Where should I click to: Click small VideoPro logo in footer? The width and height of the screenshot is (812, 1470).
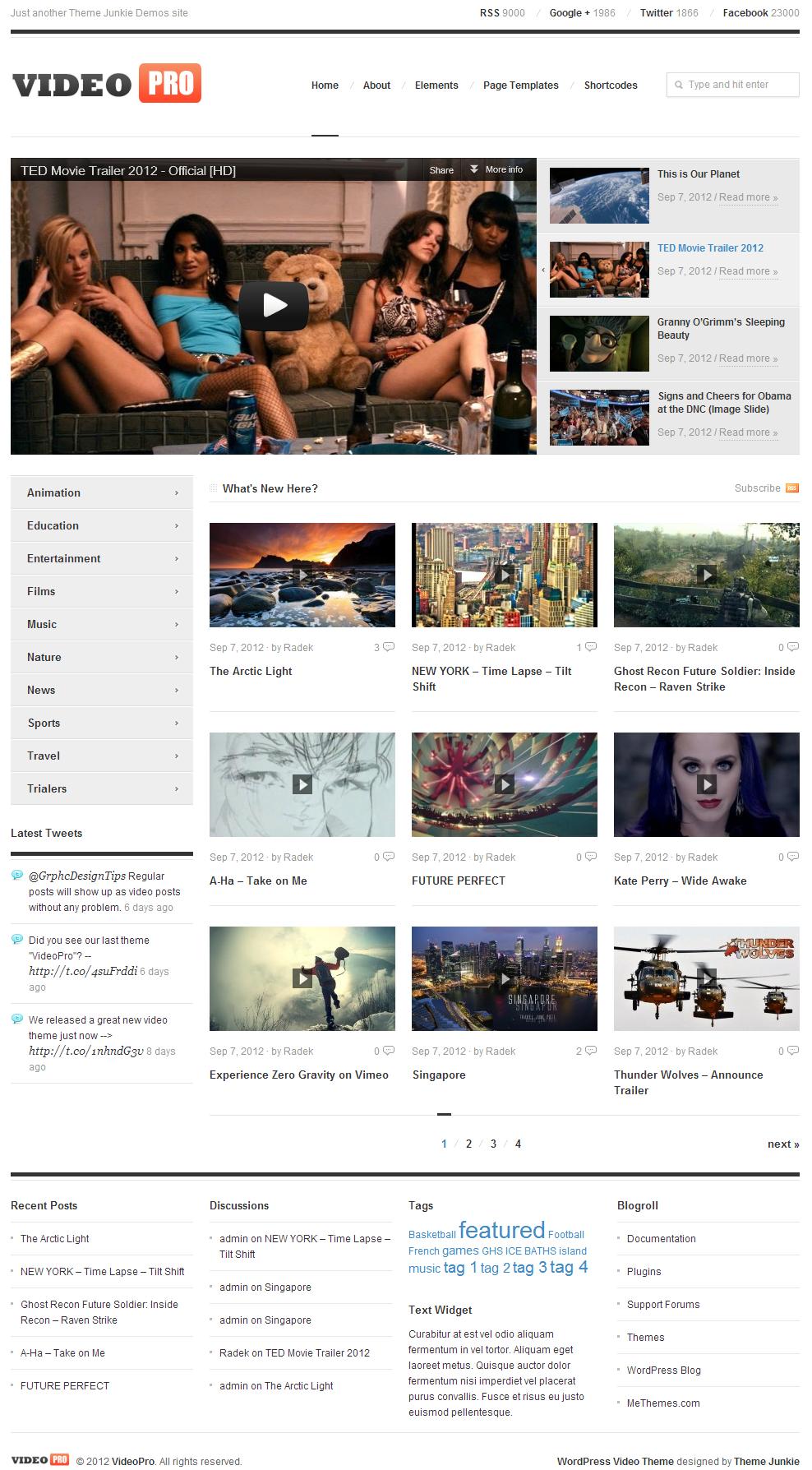tap(40, 1459)
